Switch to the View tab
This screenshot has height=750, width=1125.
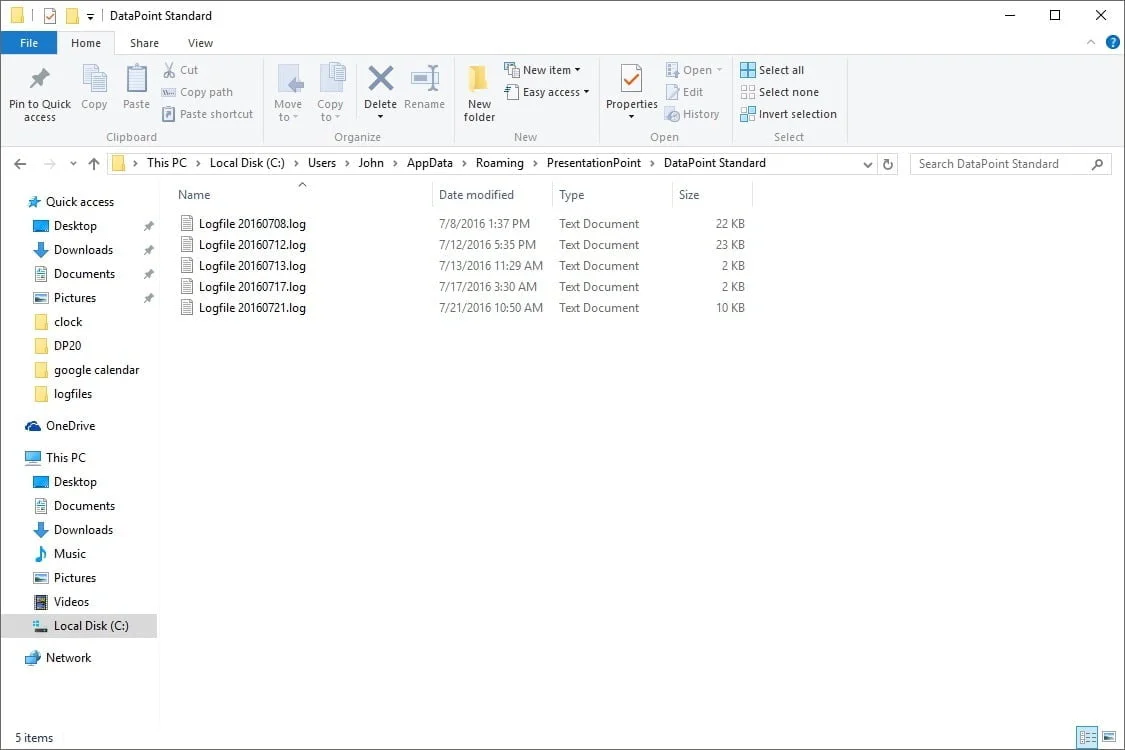(200, 43)
